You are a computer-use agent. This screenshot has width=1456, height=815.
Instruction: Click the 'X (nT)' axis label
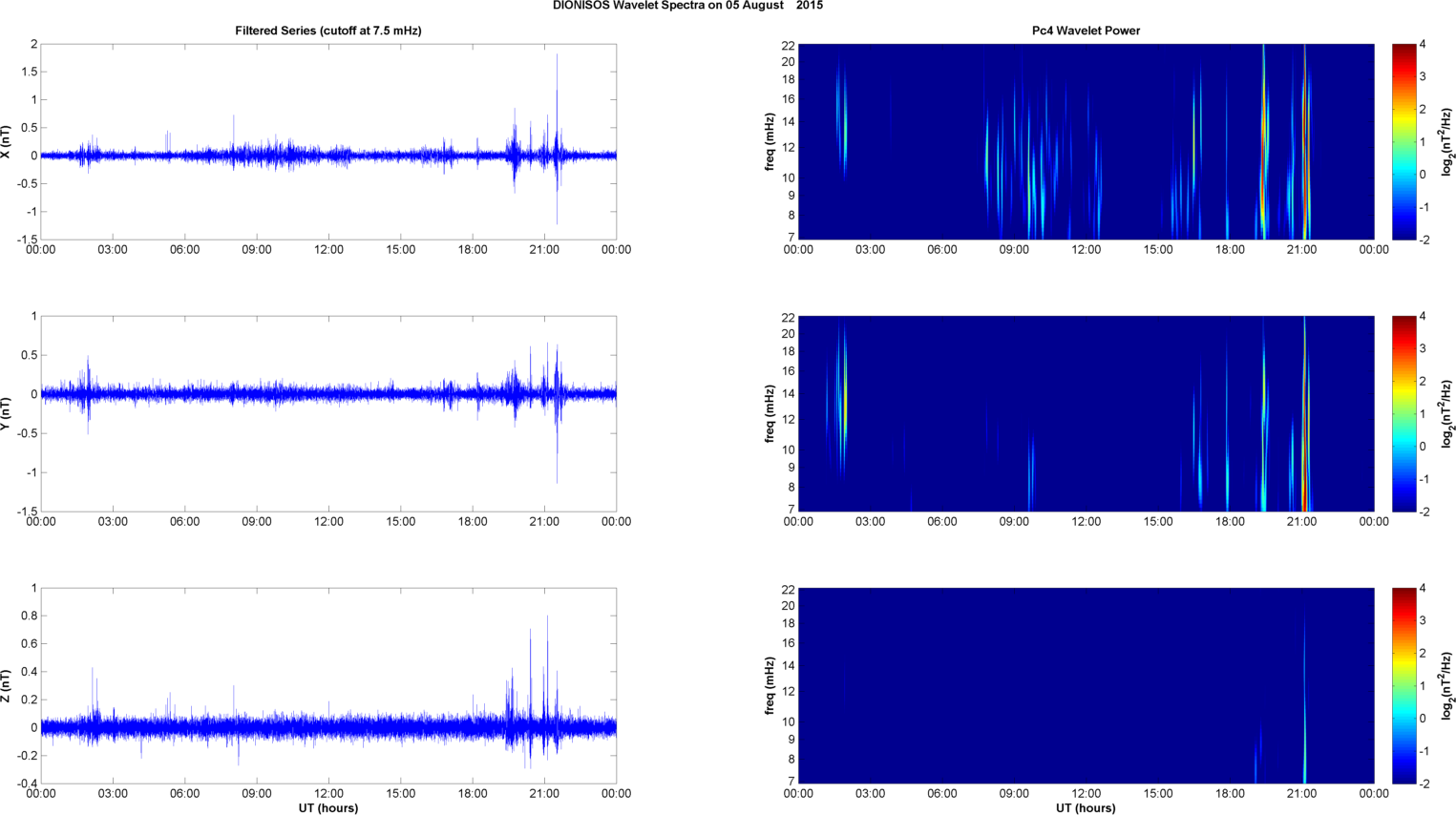tap(7, 142)
